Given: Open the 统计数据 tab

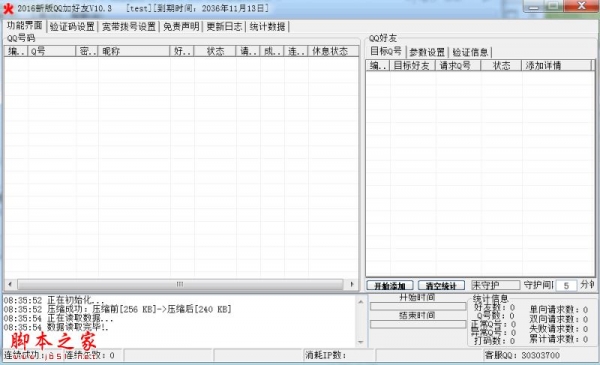Looking at the screenshot, I should pos(267,26).
